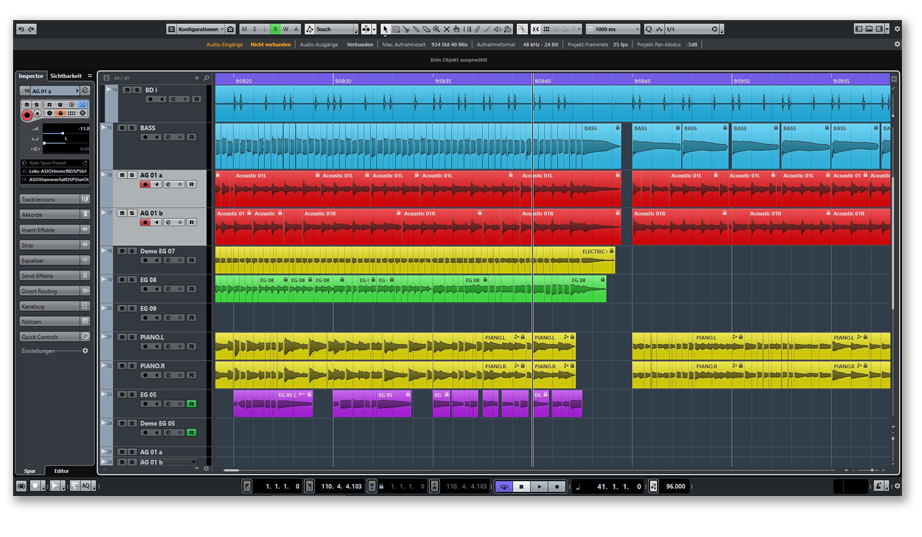Select the hand Play tool in the toolbar
Screen dimensions: 922x537
click(x=457, y=29)
